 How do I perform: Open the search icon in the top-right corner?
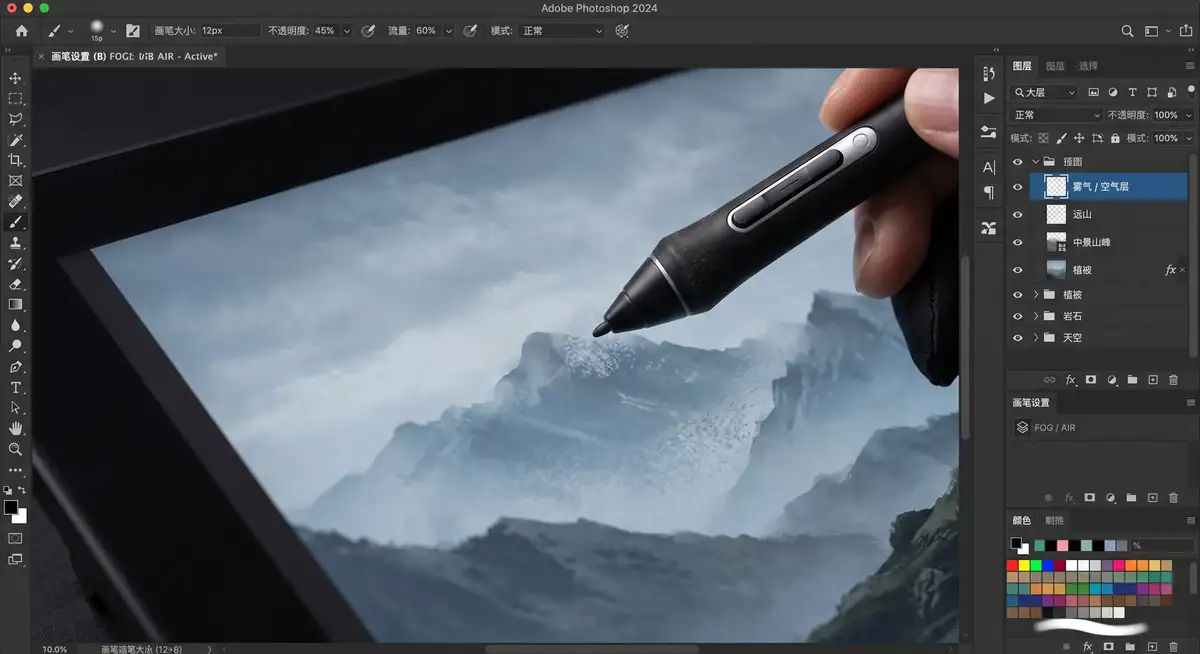(1128, 31)
